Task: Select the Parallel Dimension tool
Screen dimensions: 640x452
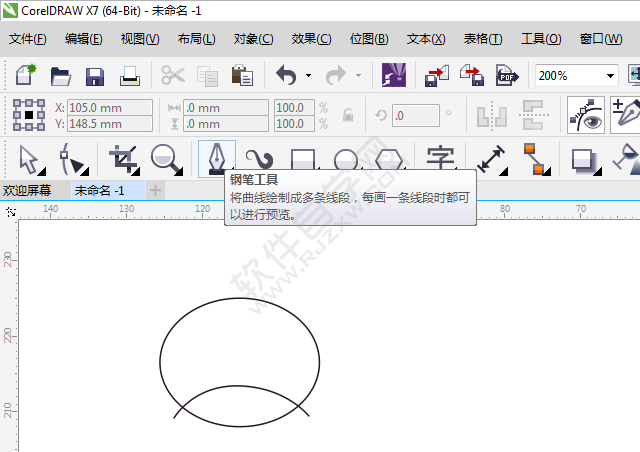Action: tap(491, 159)
